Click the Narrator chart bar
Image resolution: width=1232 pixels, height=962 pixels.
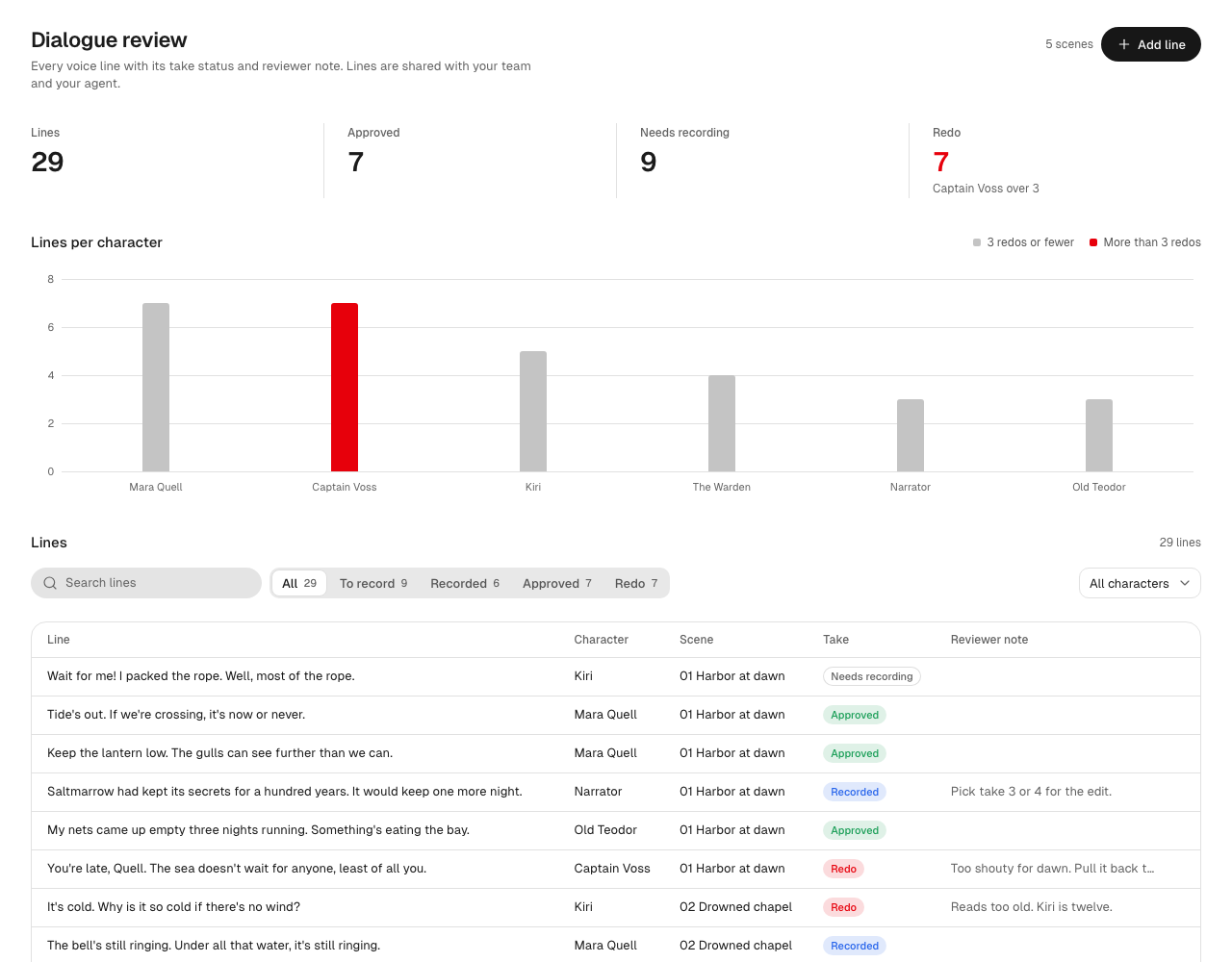tap(911, 436)
